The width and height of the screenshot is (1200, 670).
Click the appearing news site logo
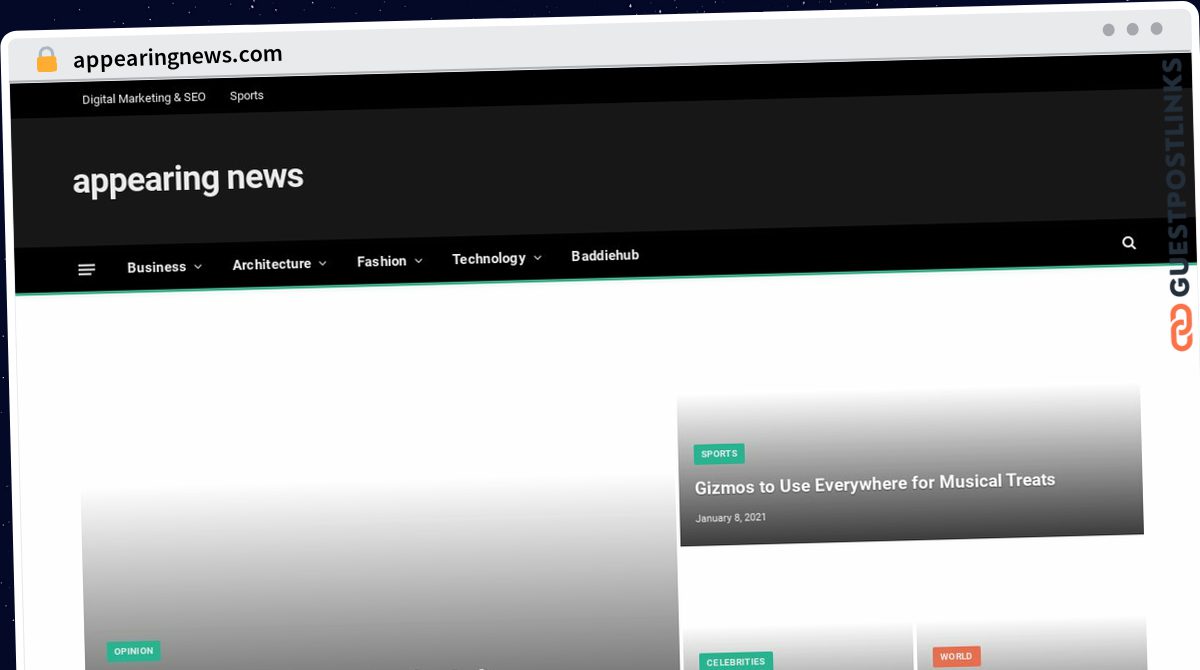click(x=188, y=179)
